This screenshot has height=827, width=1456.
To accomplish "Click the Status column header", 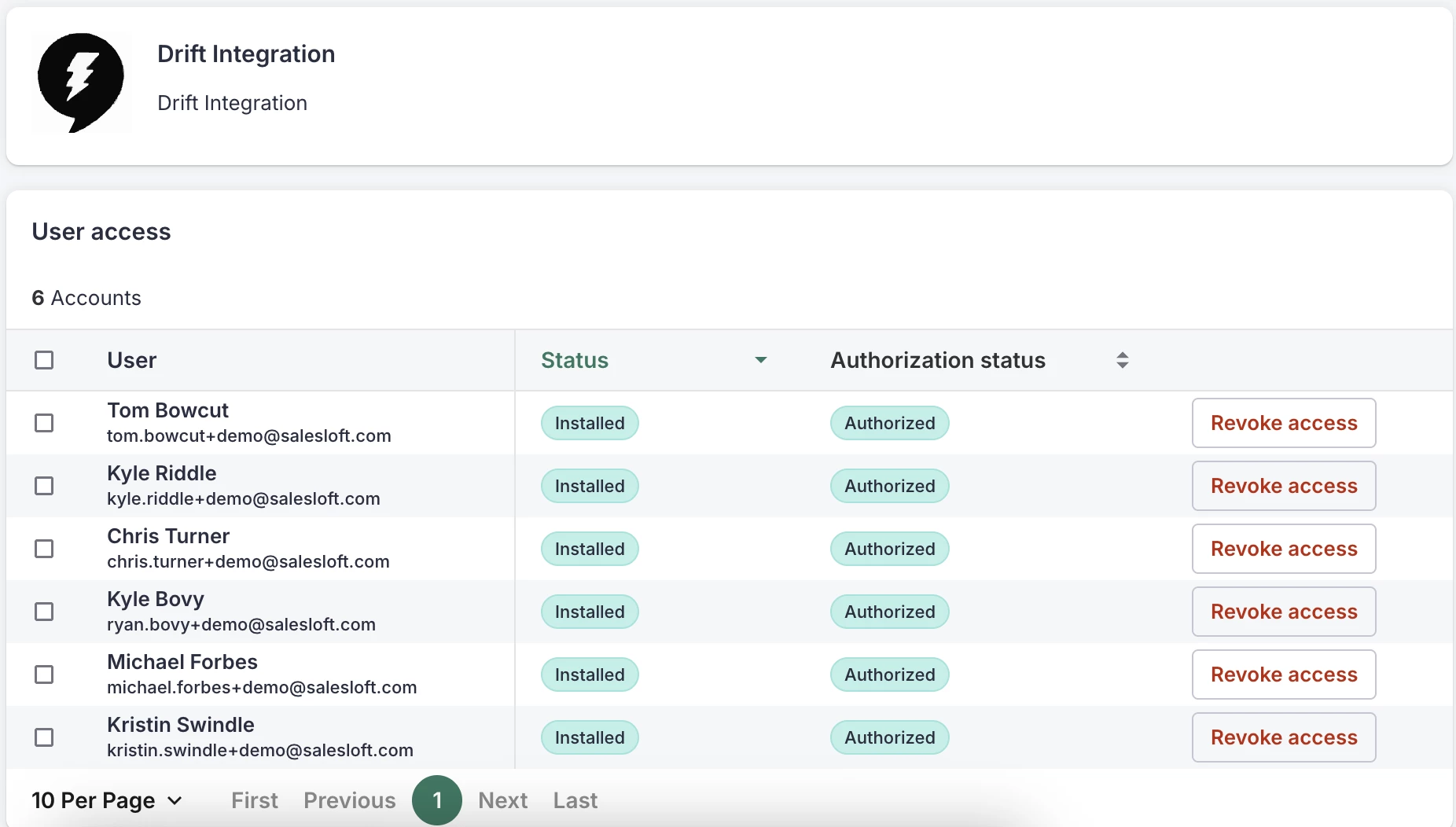I will (575, 360).
